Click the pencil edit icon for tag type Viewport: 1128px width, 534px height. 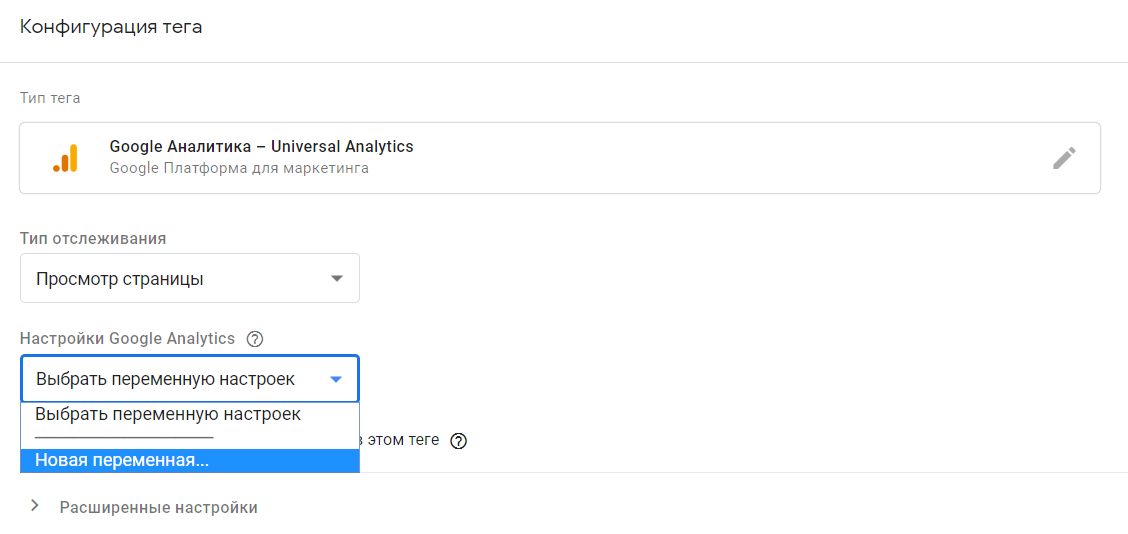[x=1064, y=158]
